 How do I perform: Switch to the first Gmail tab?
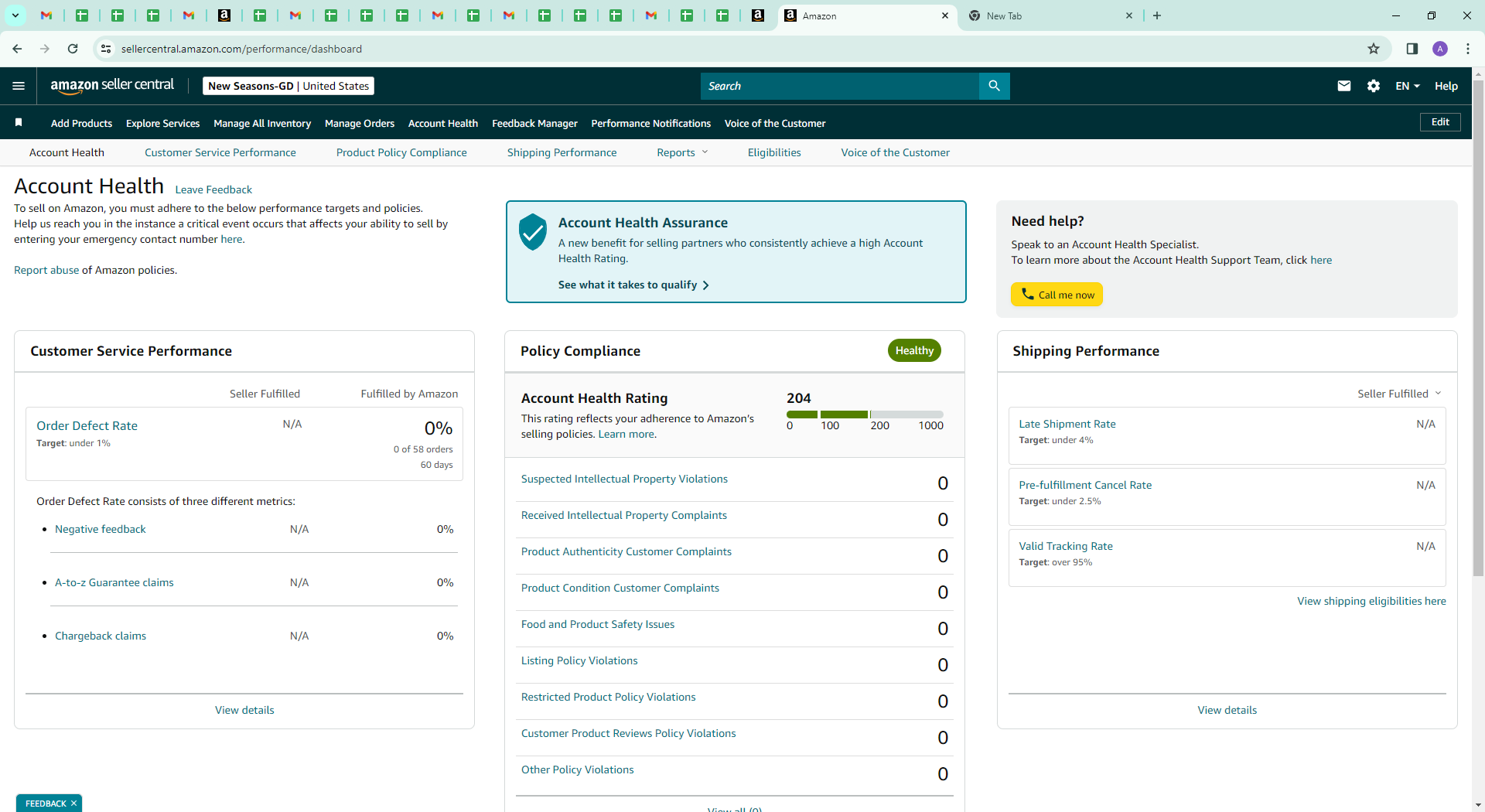pyautogui.click(x=46, y=15)
